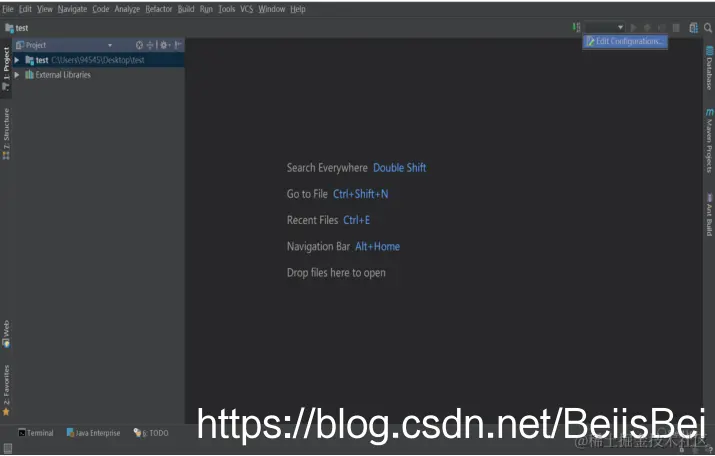
Task: Click the Project panel title icon
Action: tap(20, 45)
